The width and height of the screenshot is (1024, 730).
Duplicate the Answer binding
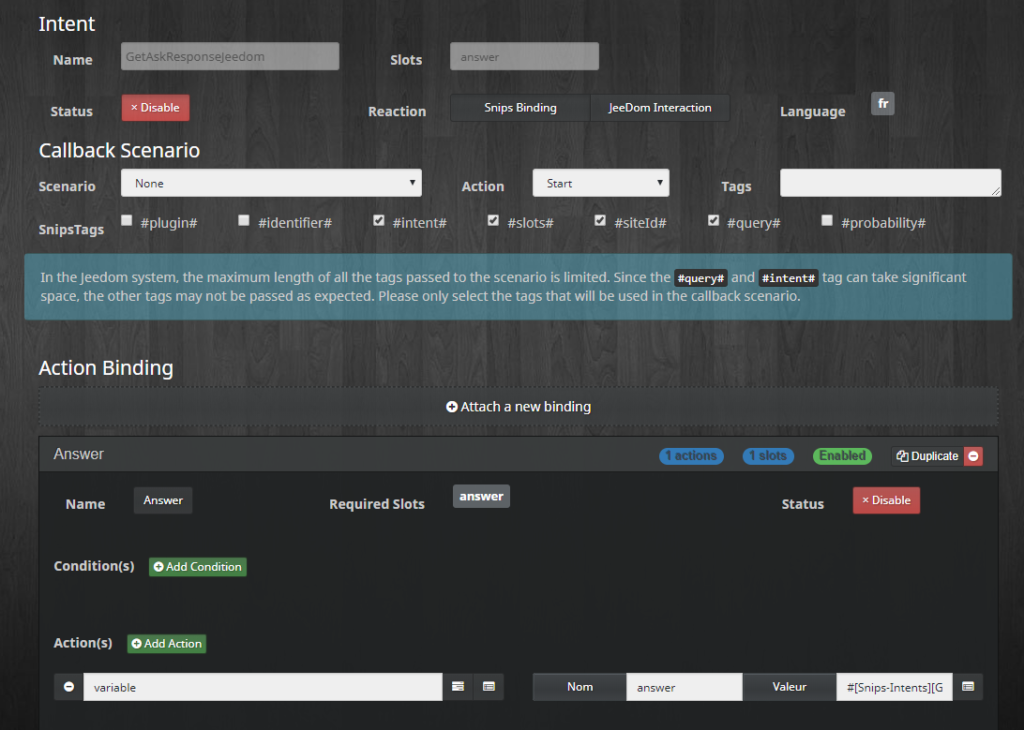(x=927, y=456)
